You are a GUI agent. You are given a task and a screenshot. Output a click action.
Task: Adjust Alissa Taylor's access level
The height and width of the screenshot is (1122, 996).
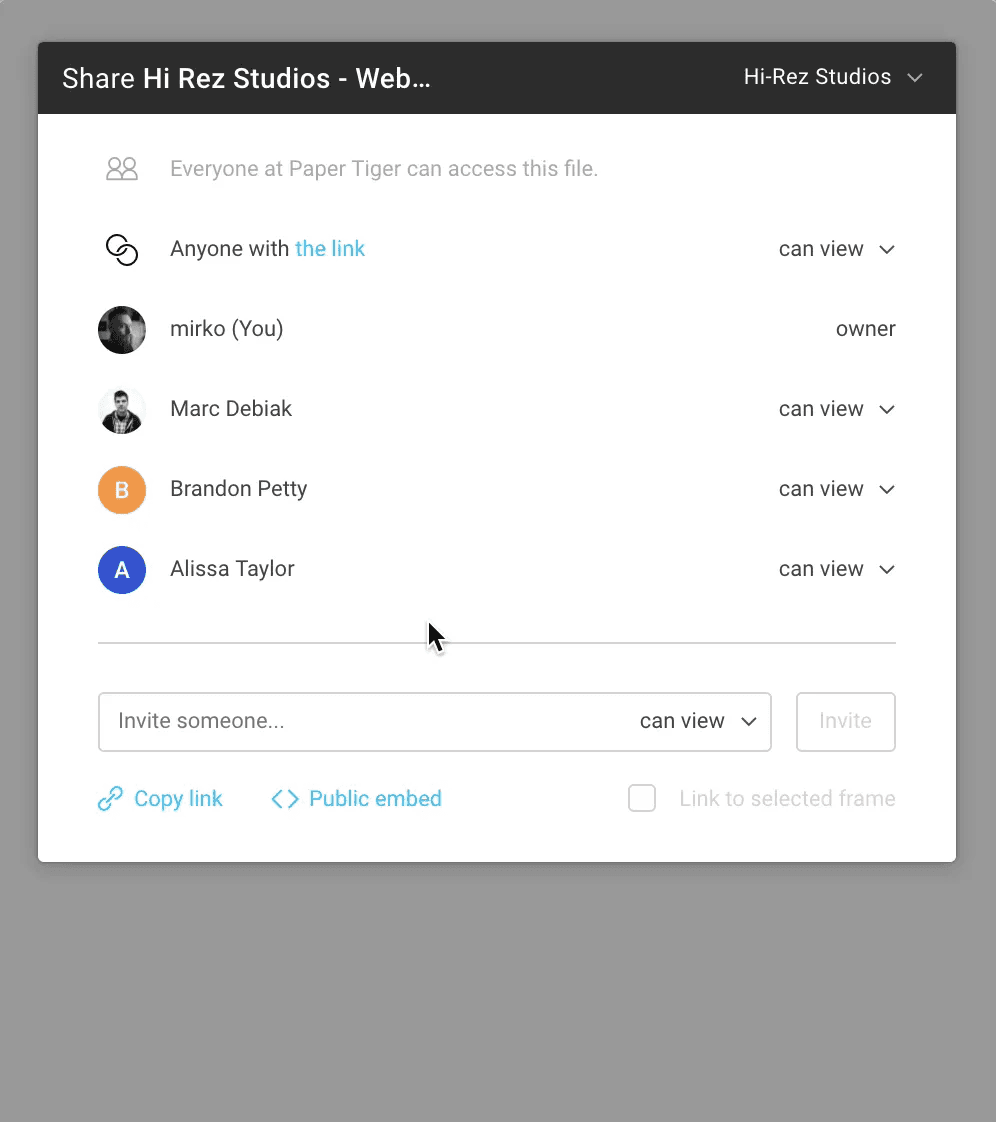(837, 569)
